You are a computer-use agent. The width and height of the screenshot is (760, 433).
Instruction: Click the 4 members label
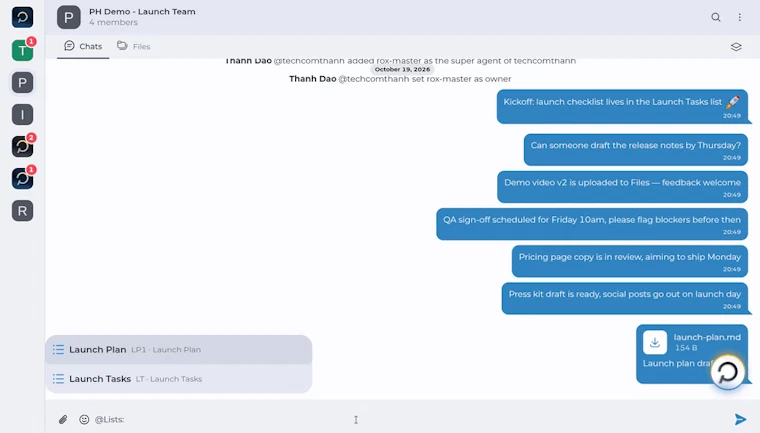click(x=113, y=22)
